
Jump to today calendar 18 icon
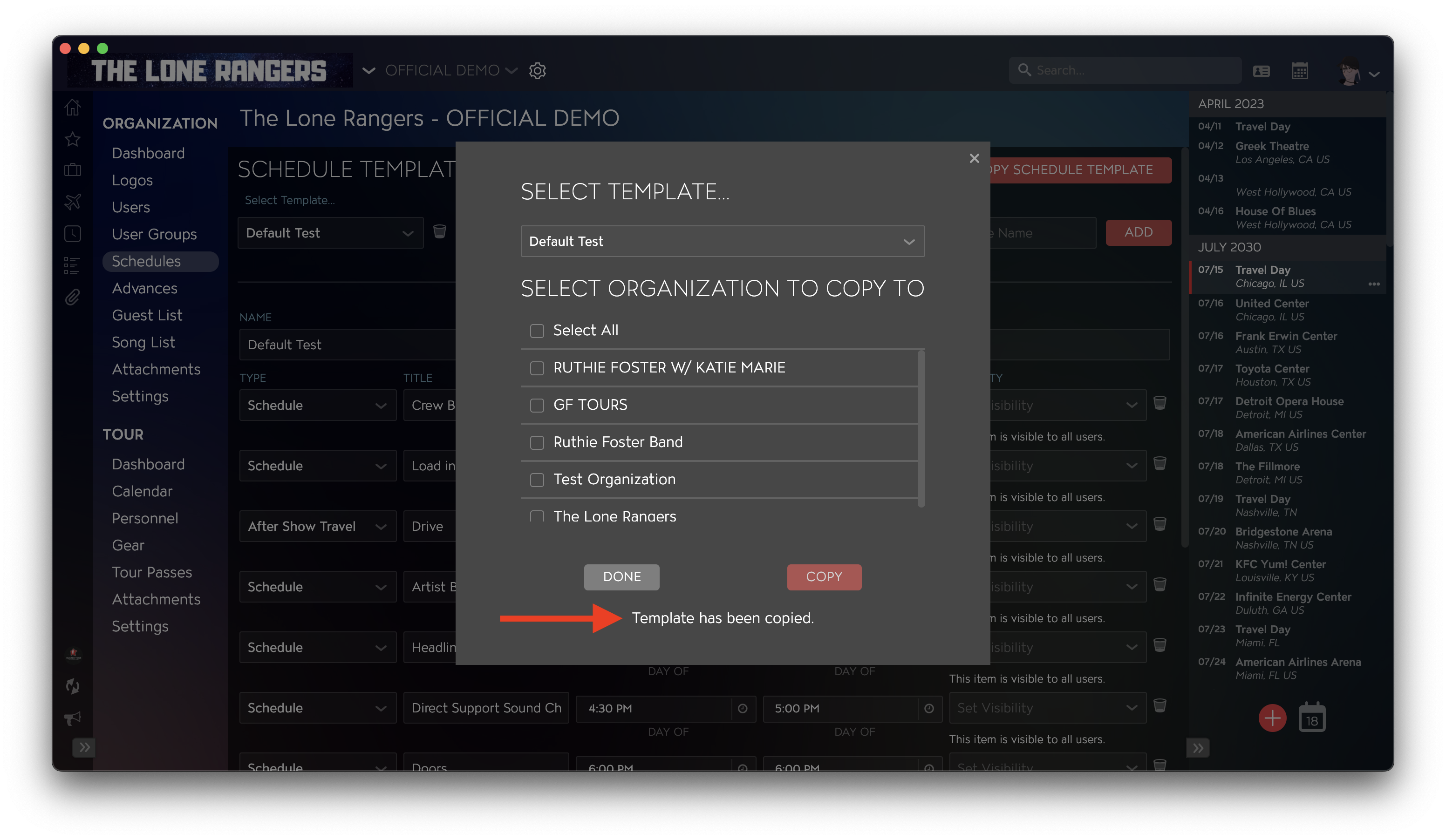point(1312,718)
